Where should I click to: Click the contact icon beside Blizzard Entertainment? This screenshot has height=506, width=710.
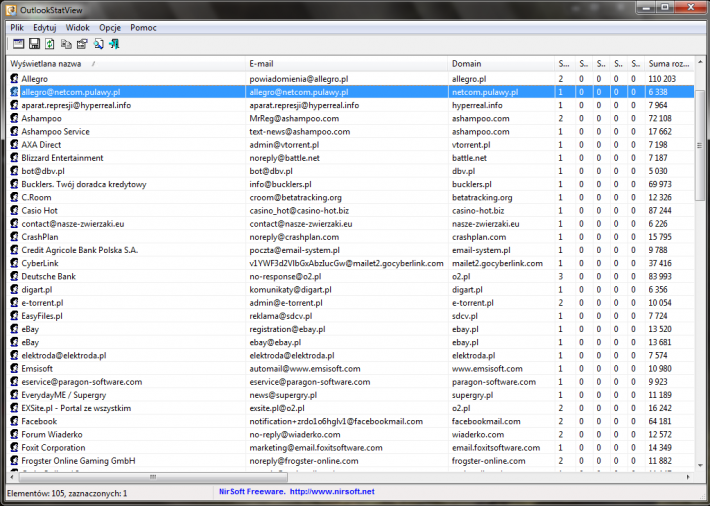pos(14,158)
